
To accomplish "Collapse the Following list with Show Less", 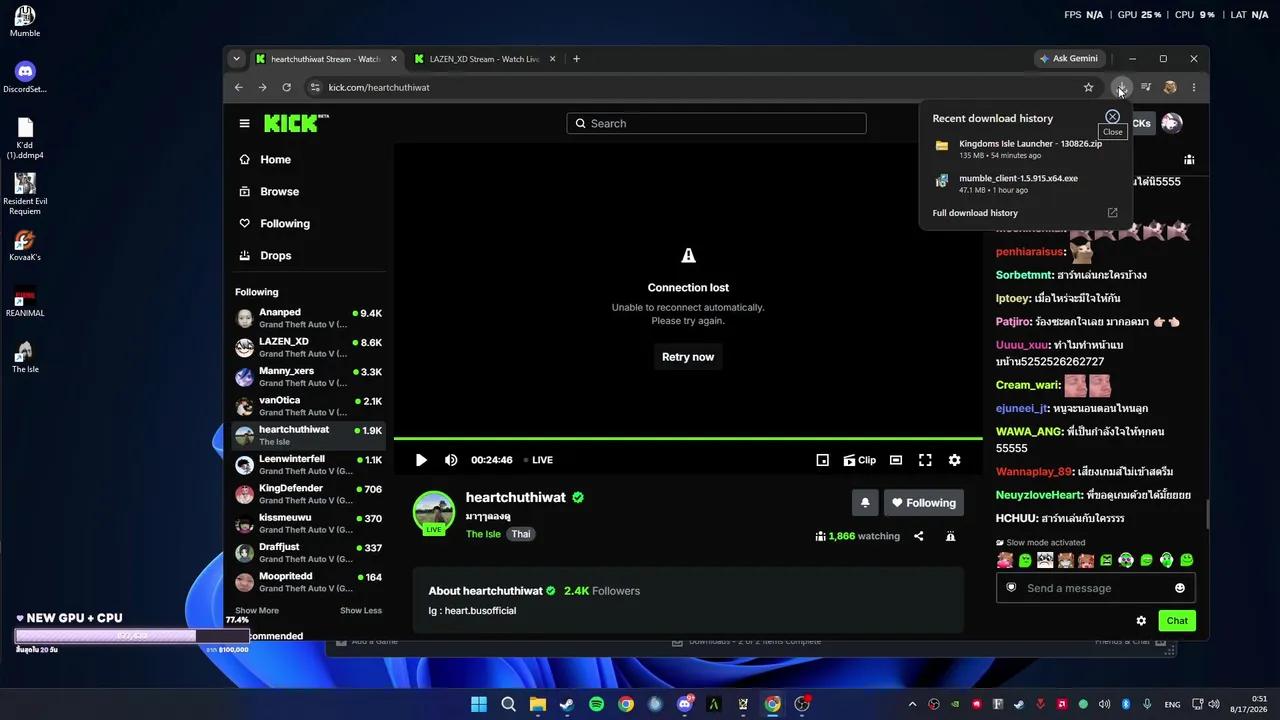I will tap(361, 611).
